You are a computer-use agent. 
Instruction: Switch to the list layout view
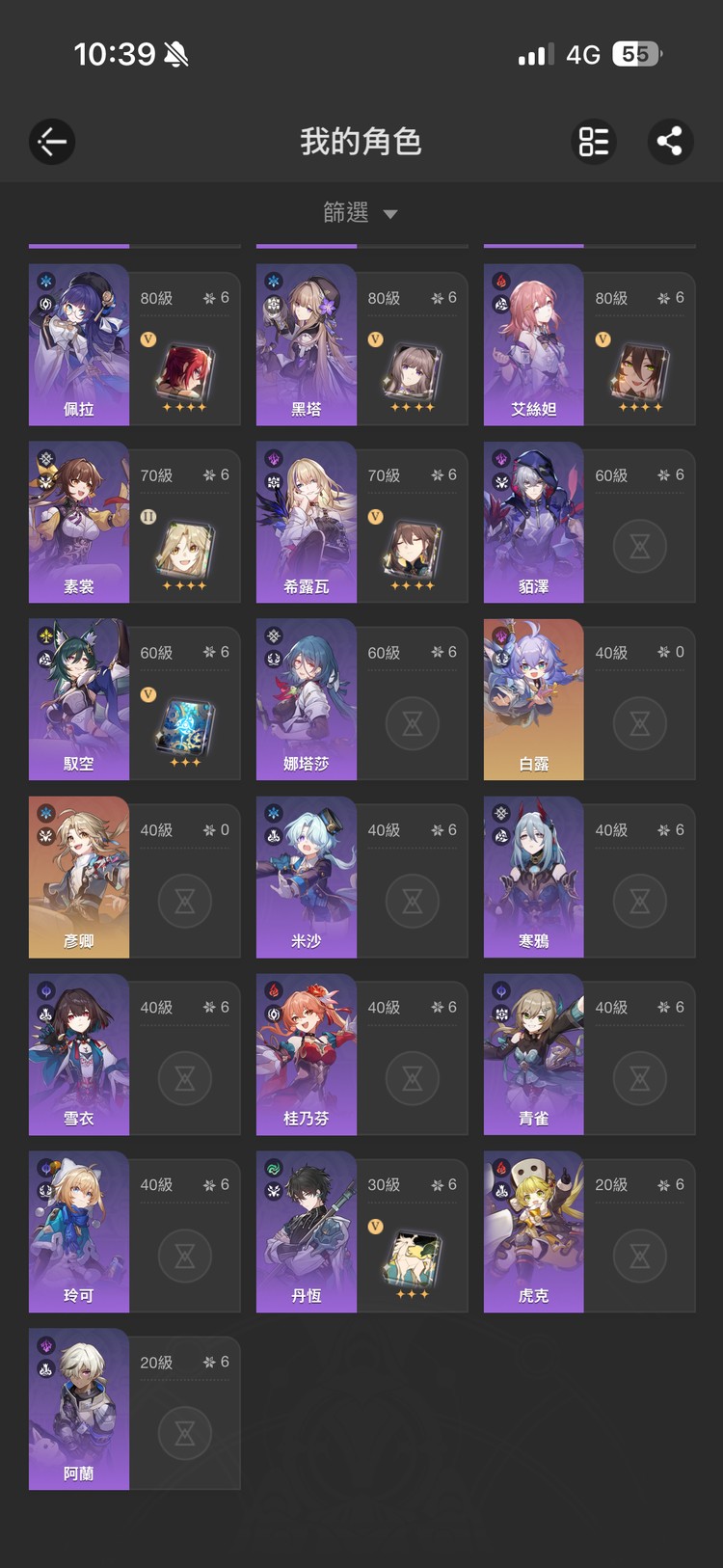coord(594,143)
